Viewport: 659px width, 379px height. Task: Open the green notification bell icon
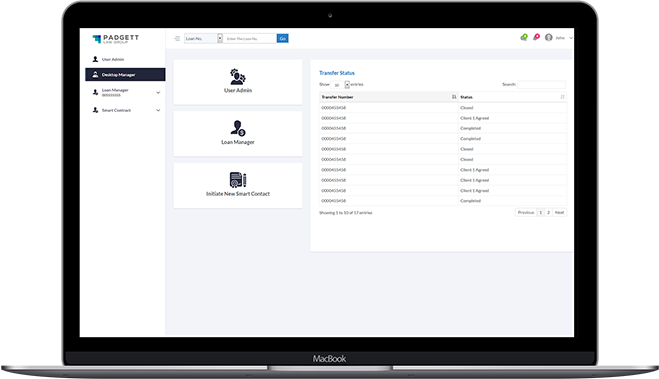pyautogui.click(x=524, y=37)
